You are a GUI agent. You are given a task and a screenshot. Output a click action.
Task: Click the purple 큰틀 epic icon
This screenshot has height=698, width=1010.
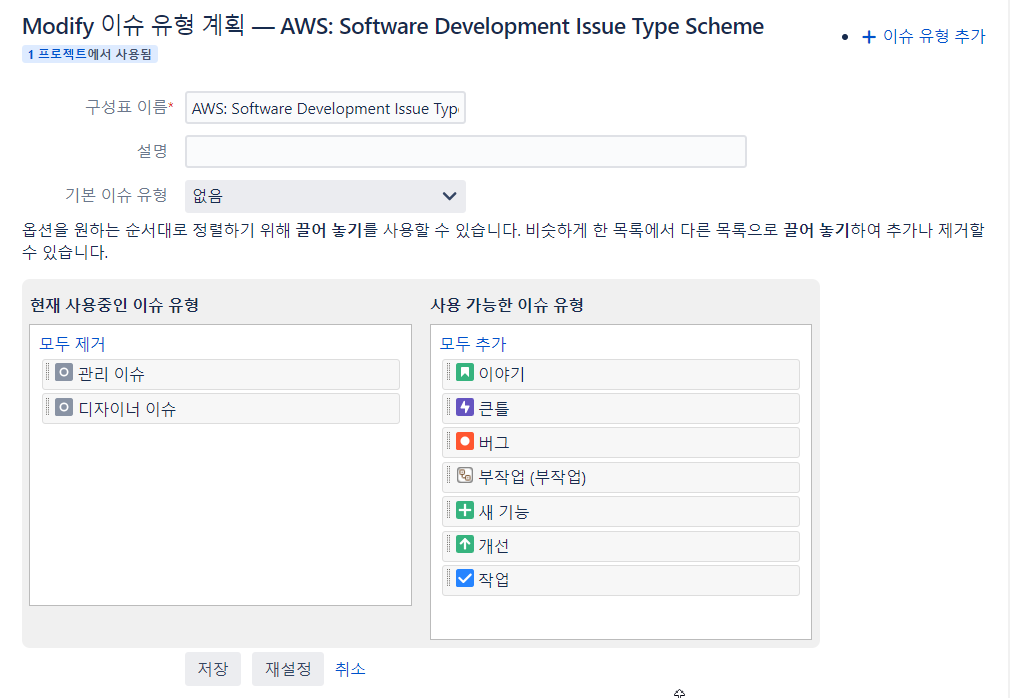pyautogui.click(x=464, y=407)
